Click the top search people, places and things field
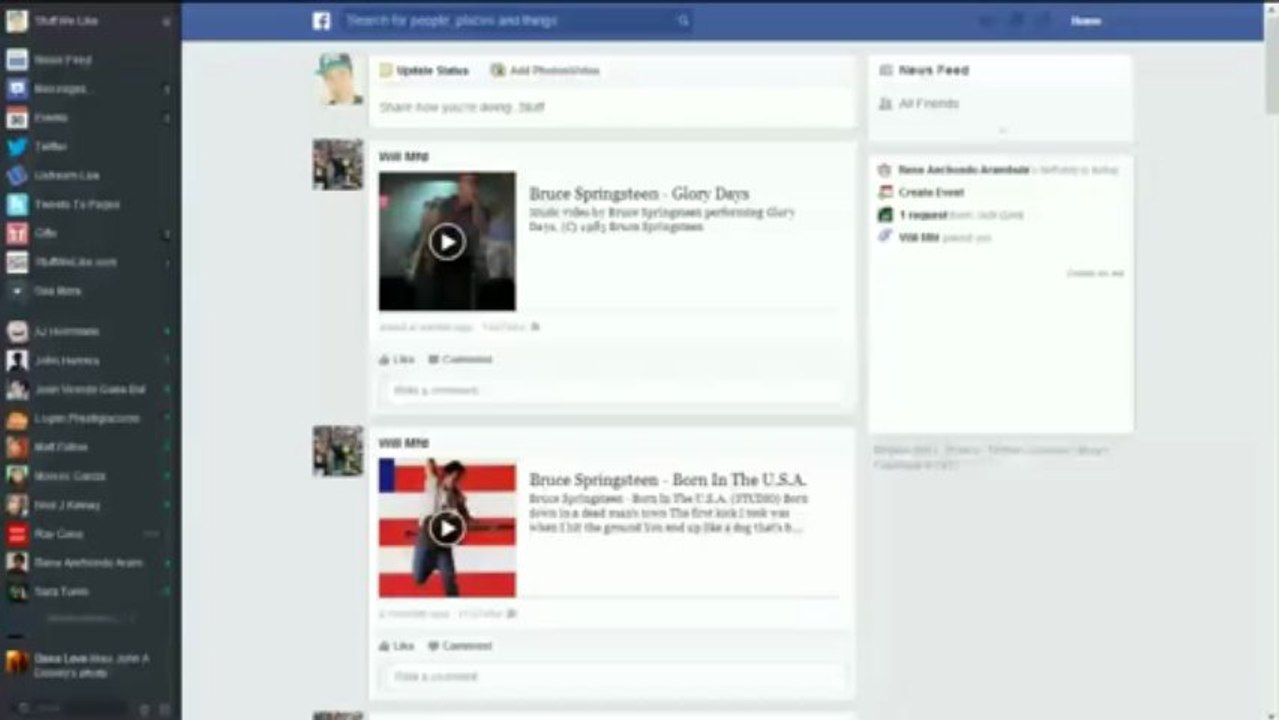Viewport: 1279px width, 720px height. tap(516, 21)
